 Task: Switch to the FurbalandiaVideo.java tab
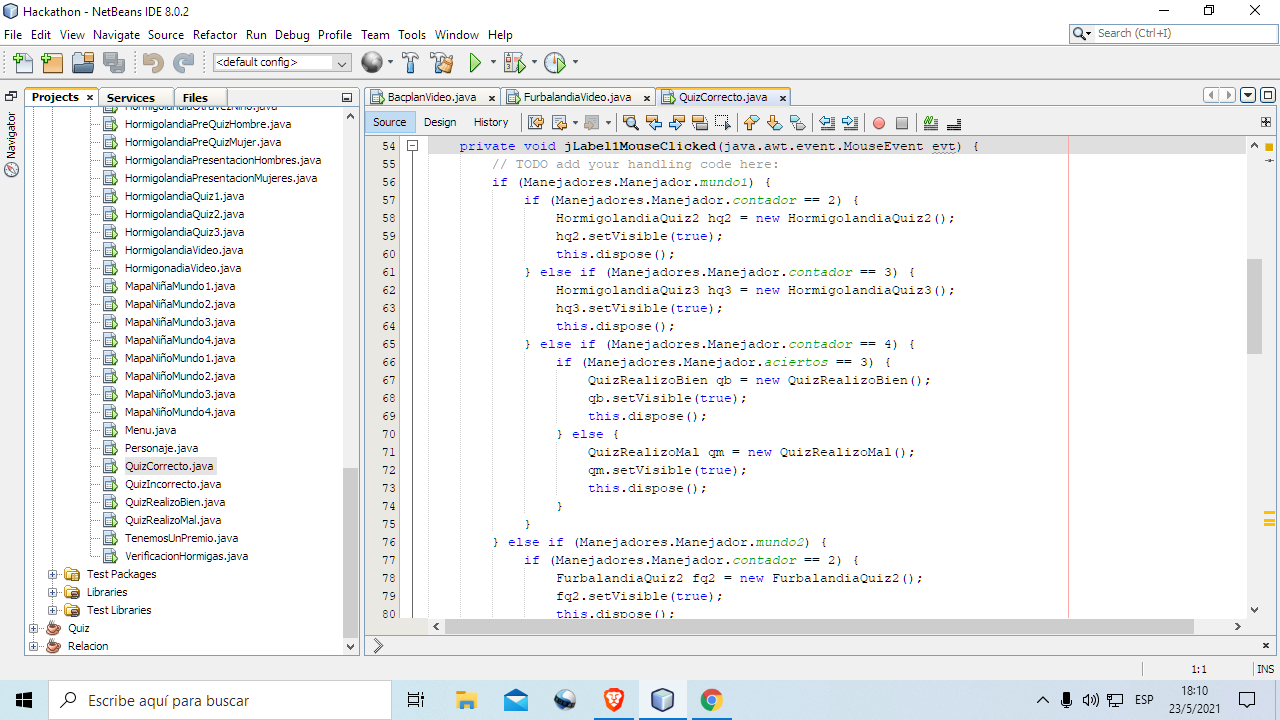click(x=577, y=97)
